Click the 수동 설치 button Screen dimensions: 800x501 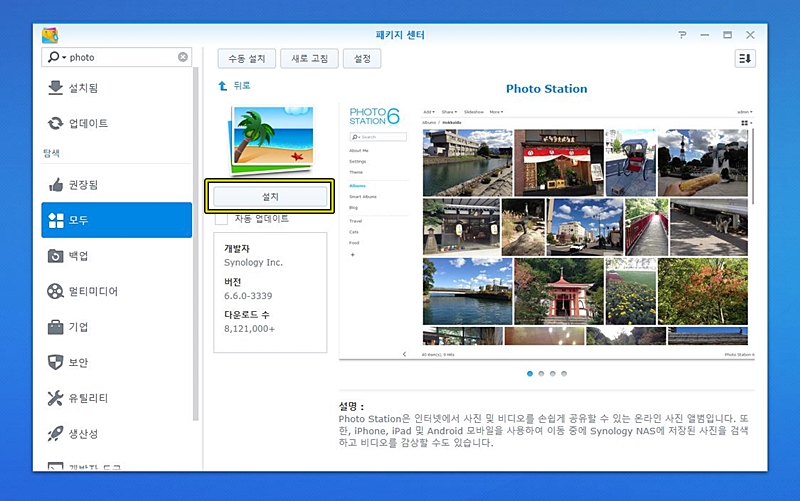click(x=246, y=59)
